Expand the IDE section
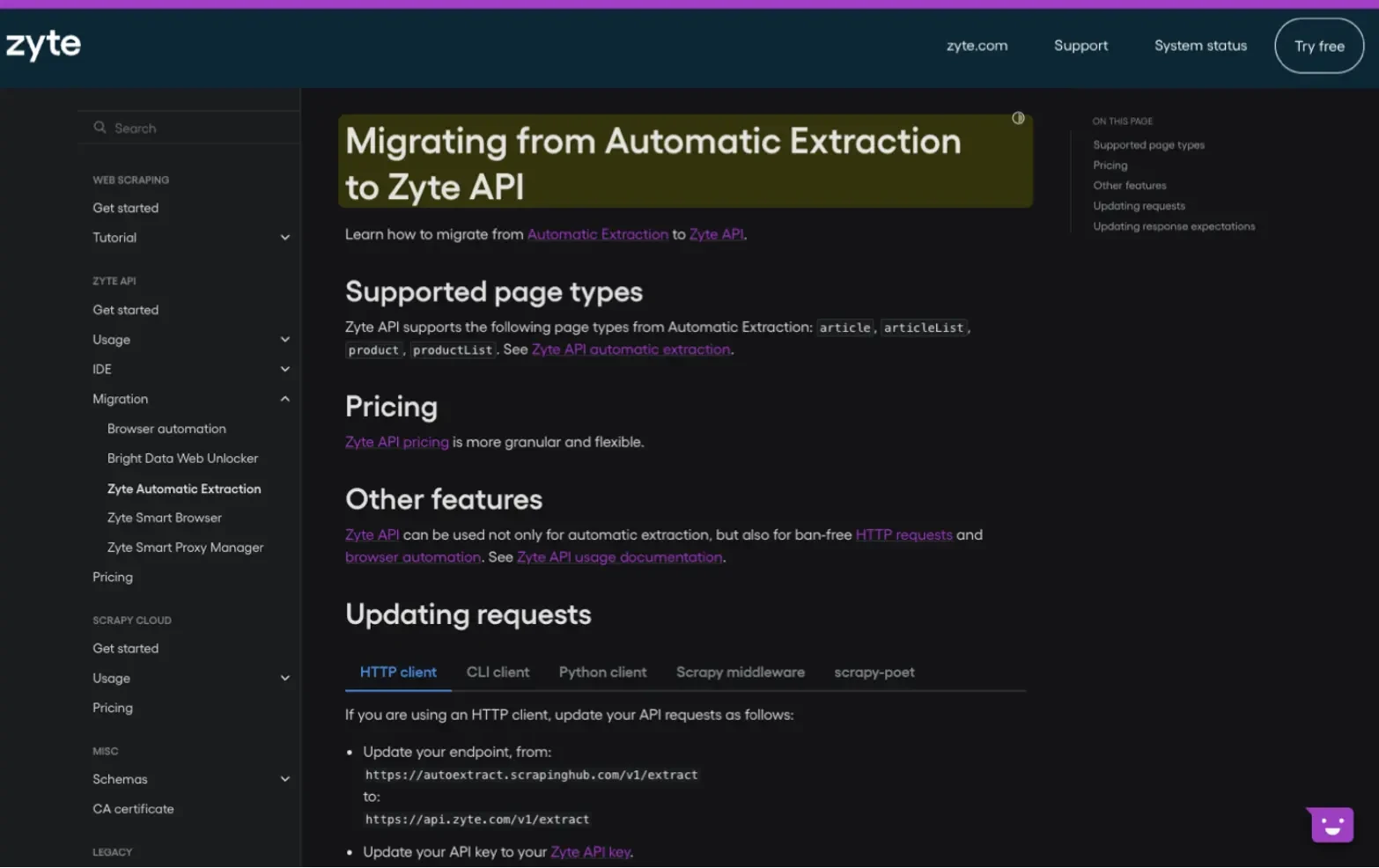 point(284,369)
